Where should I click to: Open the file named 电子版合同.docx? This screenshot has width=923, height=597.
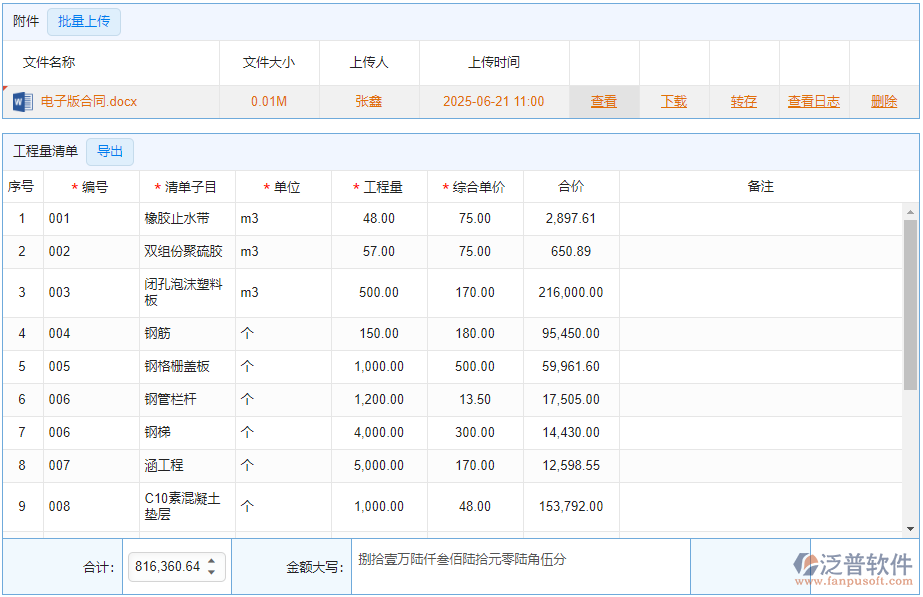[90, 101]
